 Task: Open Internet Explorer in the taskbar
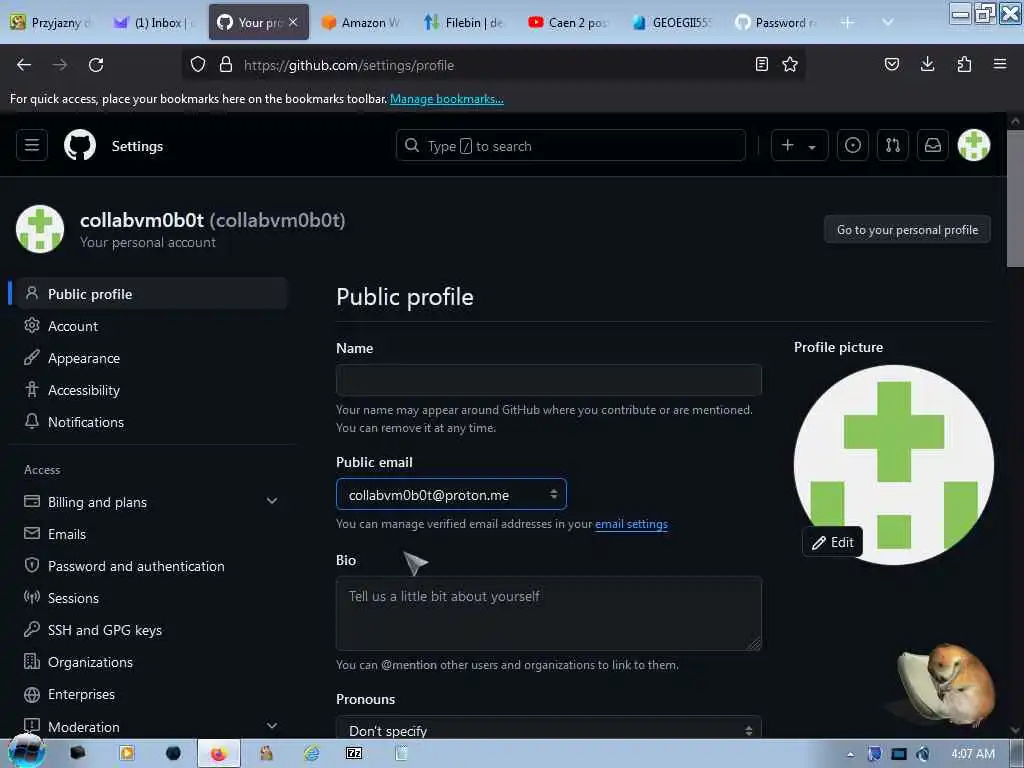click(x=312, y=754)
